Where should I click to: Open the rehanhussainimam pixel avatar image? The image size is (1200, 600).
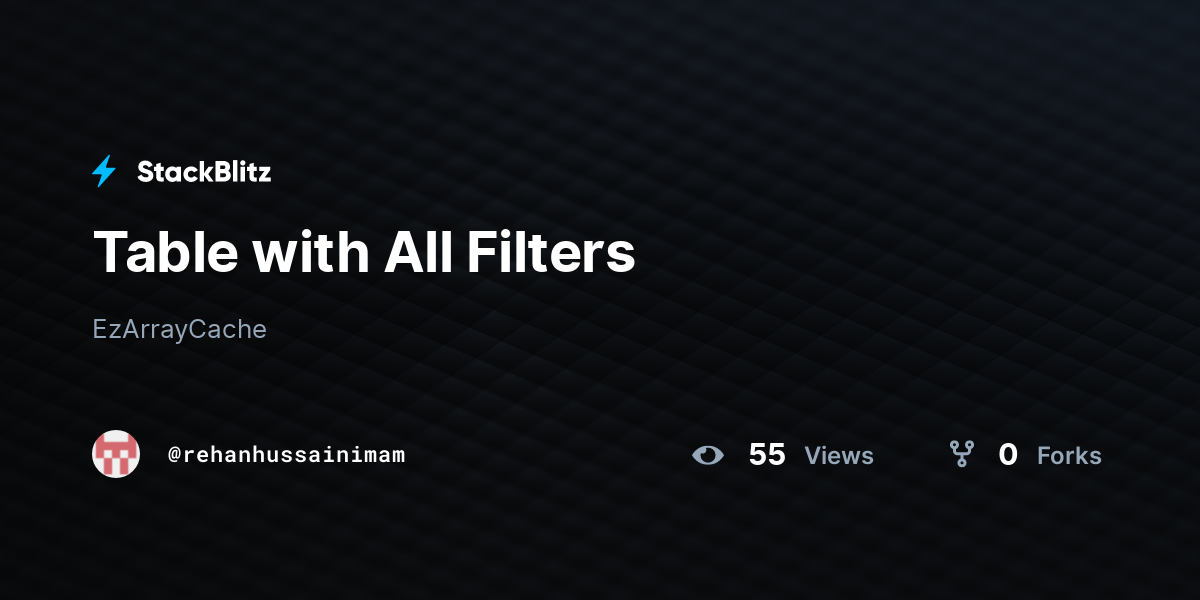pos(116,454)
